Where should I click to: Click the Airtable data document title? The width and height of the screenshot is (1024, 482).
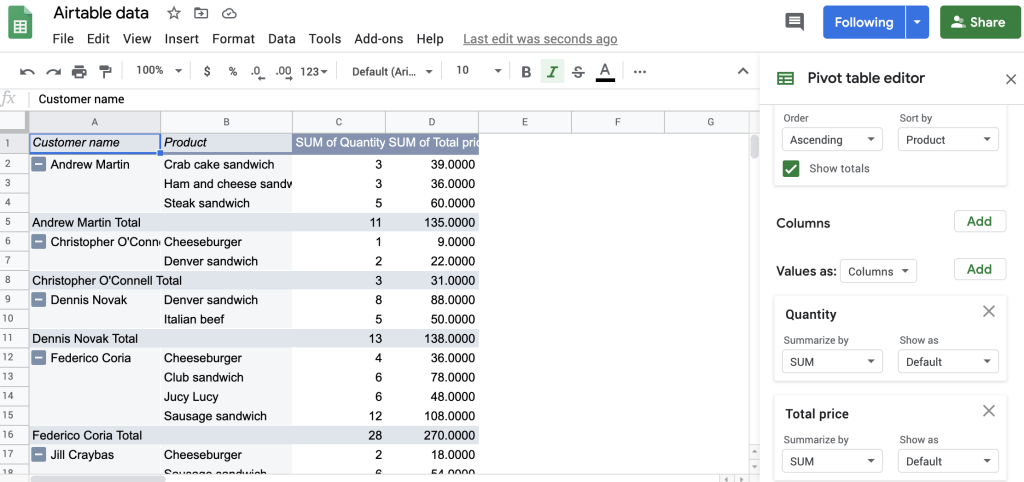click(101, 13)
